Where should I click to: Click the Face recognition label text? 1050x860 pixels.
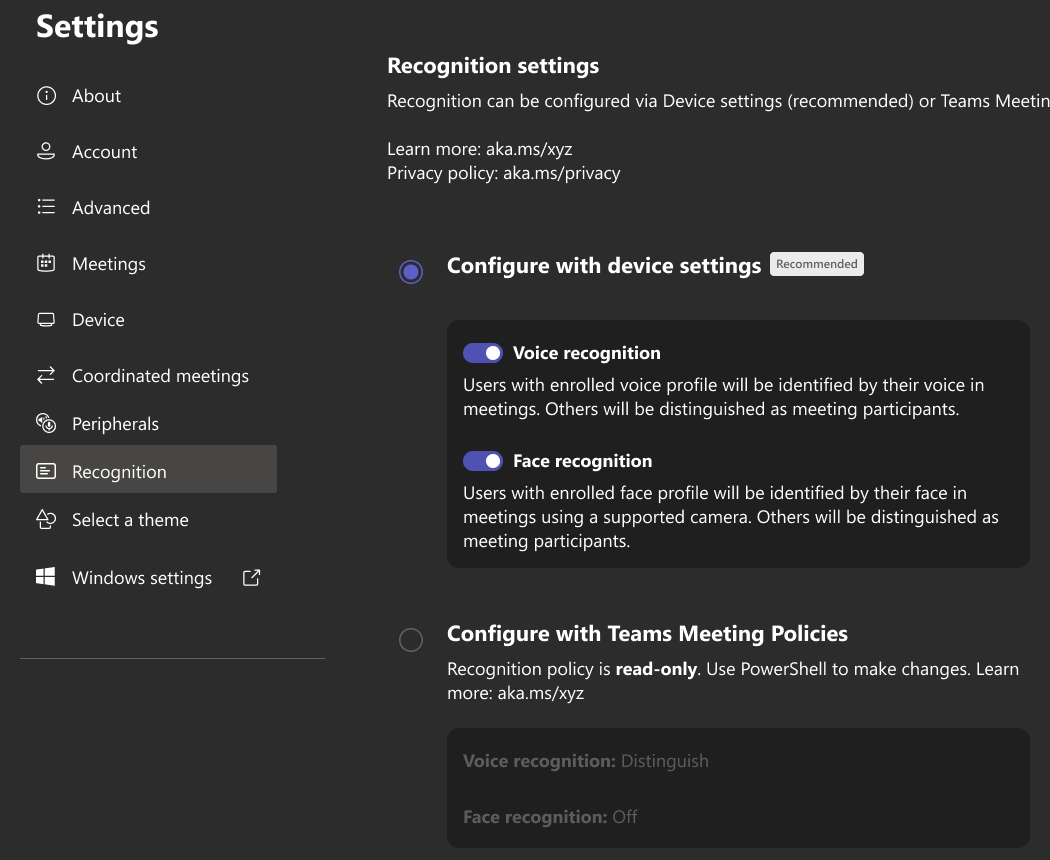click(583, 461)
